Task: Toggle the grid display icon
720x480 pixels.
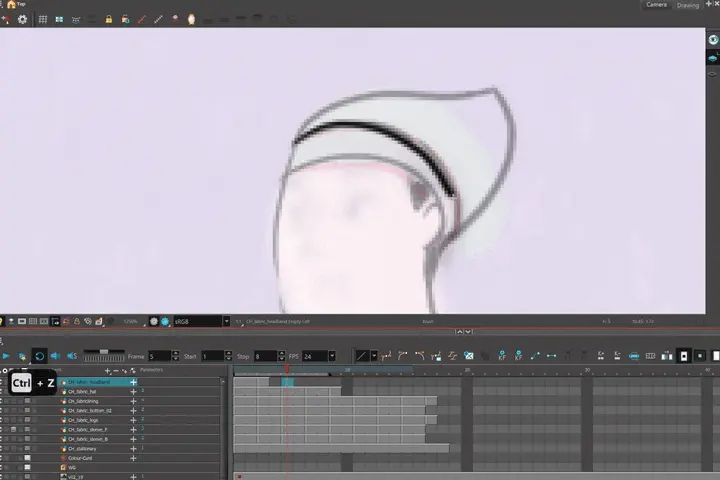Action: point(43,19)
